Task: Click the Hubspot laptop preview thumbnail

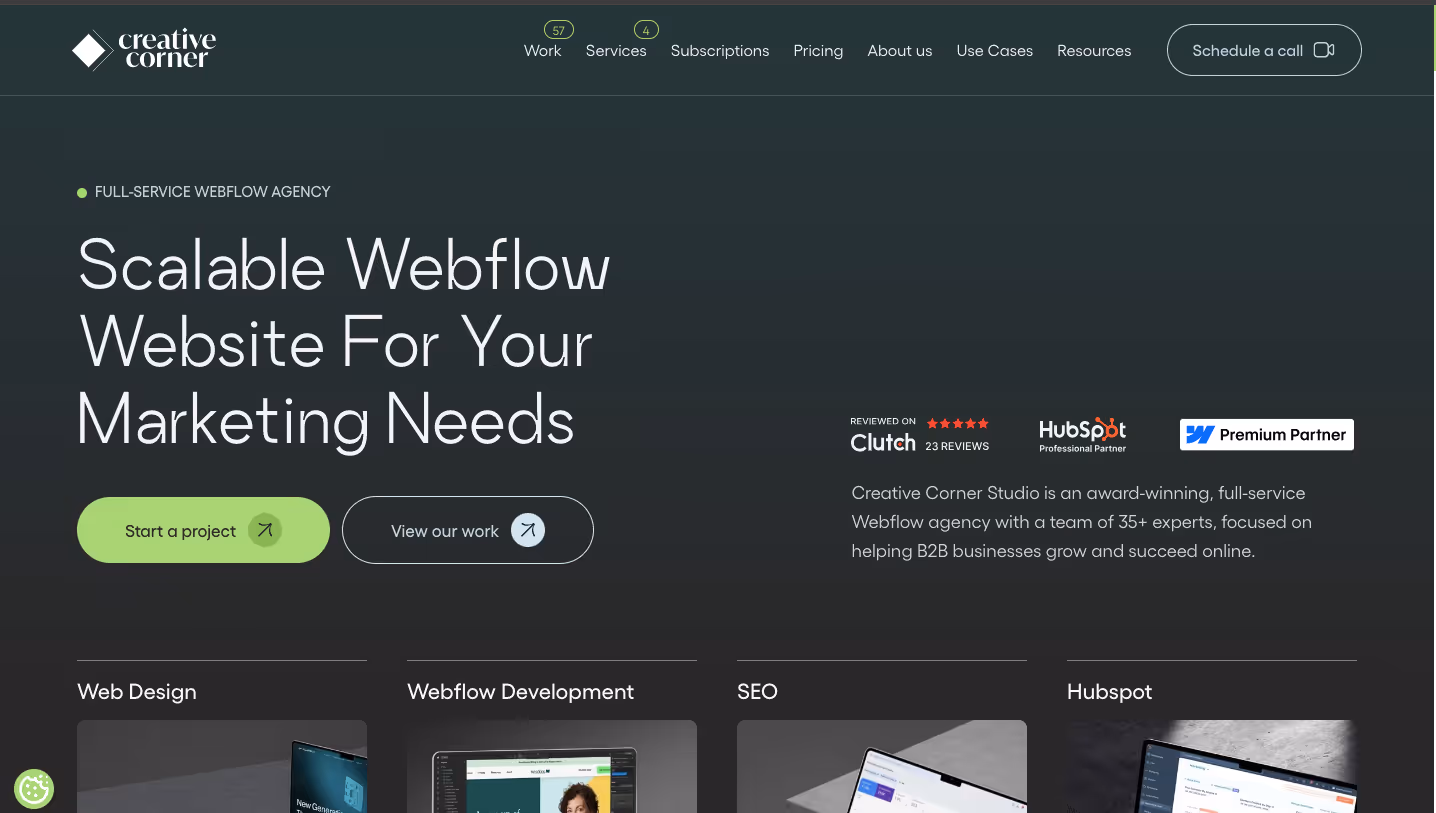Action: (1212, 766)
